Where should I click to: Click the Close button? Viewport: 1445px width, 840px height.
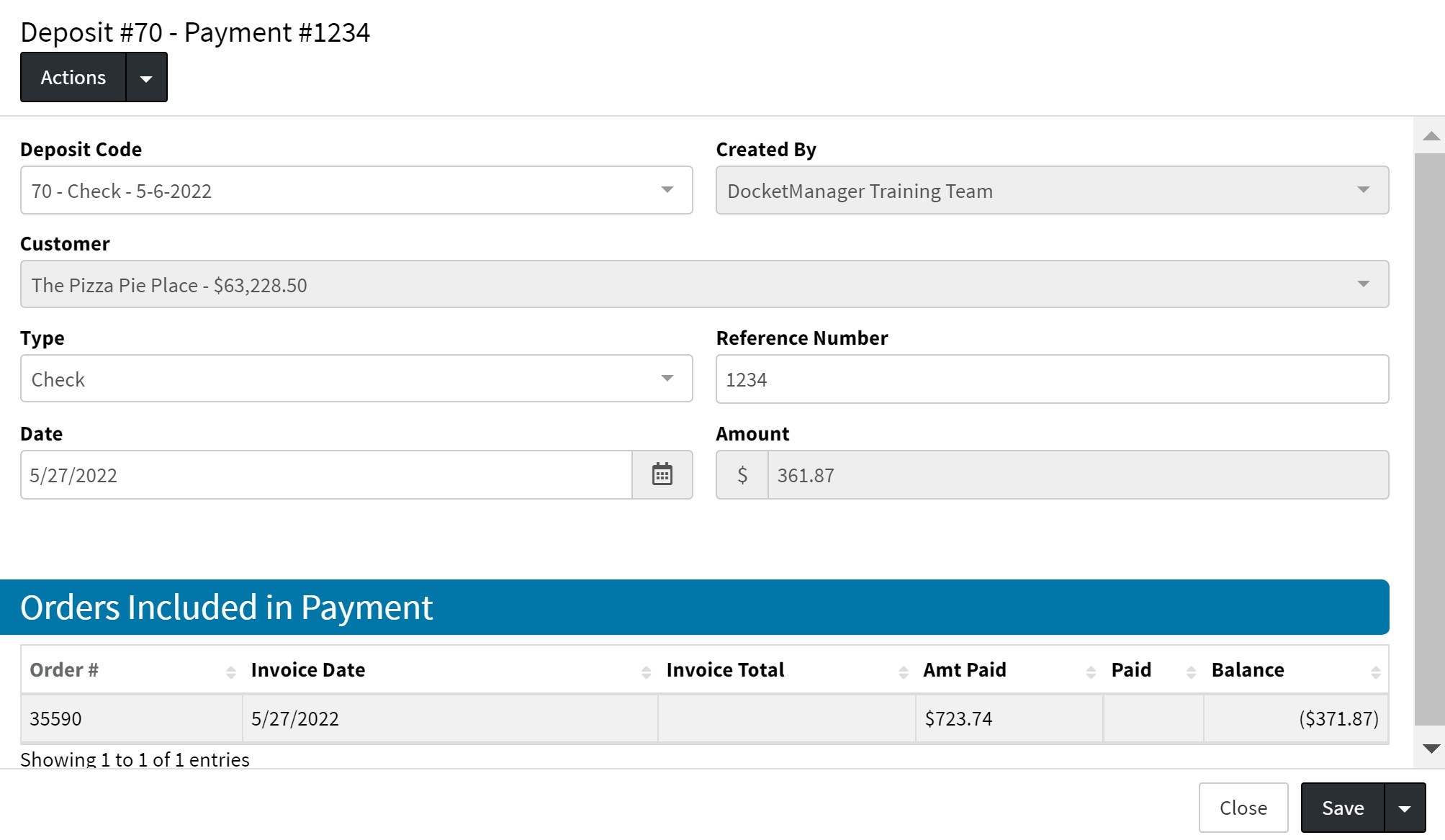coord(1243,808)
